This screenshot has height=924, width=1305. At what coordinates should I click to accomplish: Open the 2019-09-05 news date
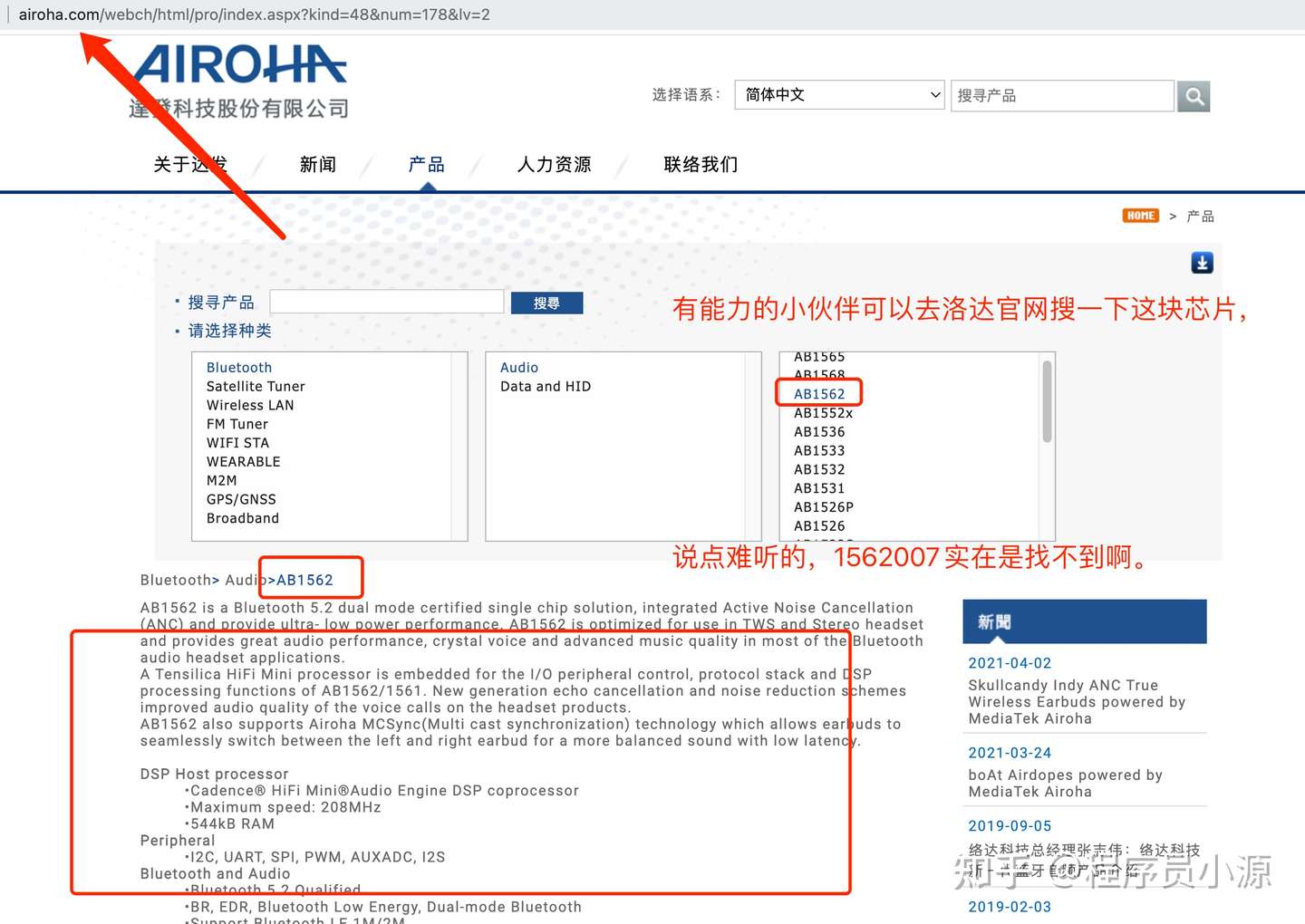click(1010, 826)
